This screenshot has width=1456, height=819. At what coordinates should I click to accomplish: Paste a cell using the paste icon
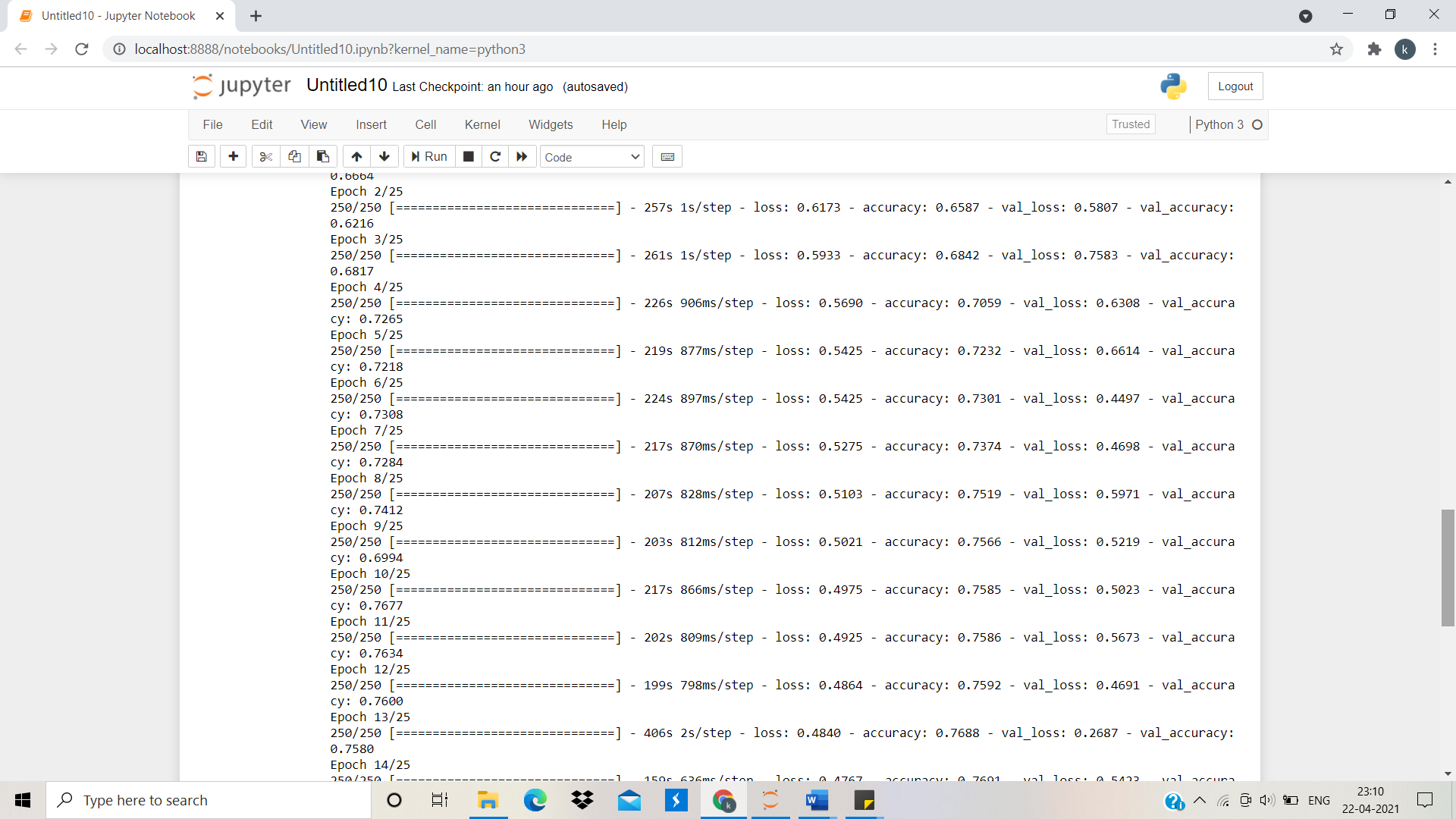[323, 156]
